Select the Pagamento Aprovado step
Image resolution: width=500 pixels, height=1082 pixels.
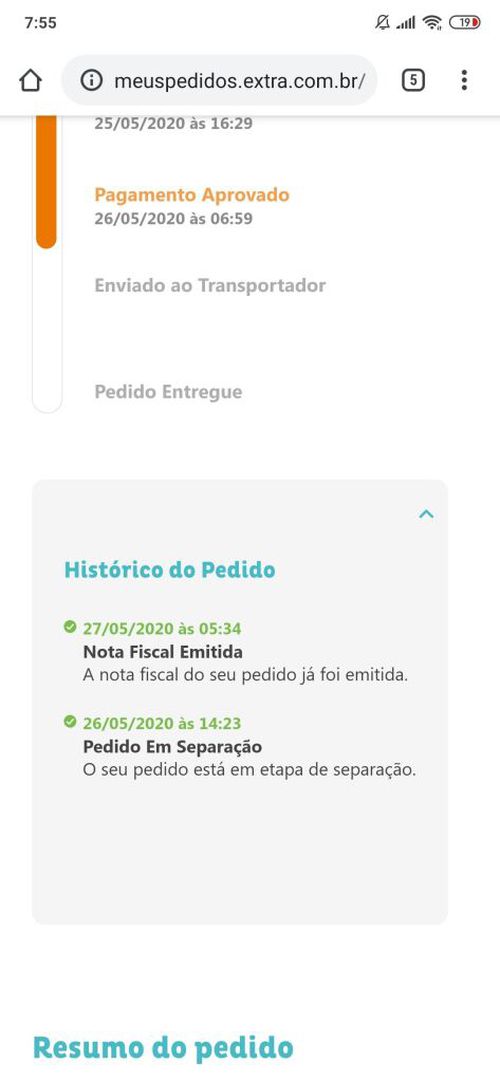[x=192, y=195]
